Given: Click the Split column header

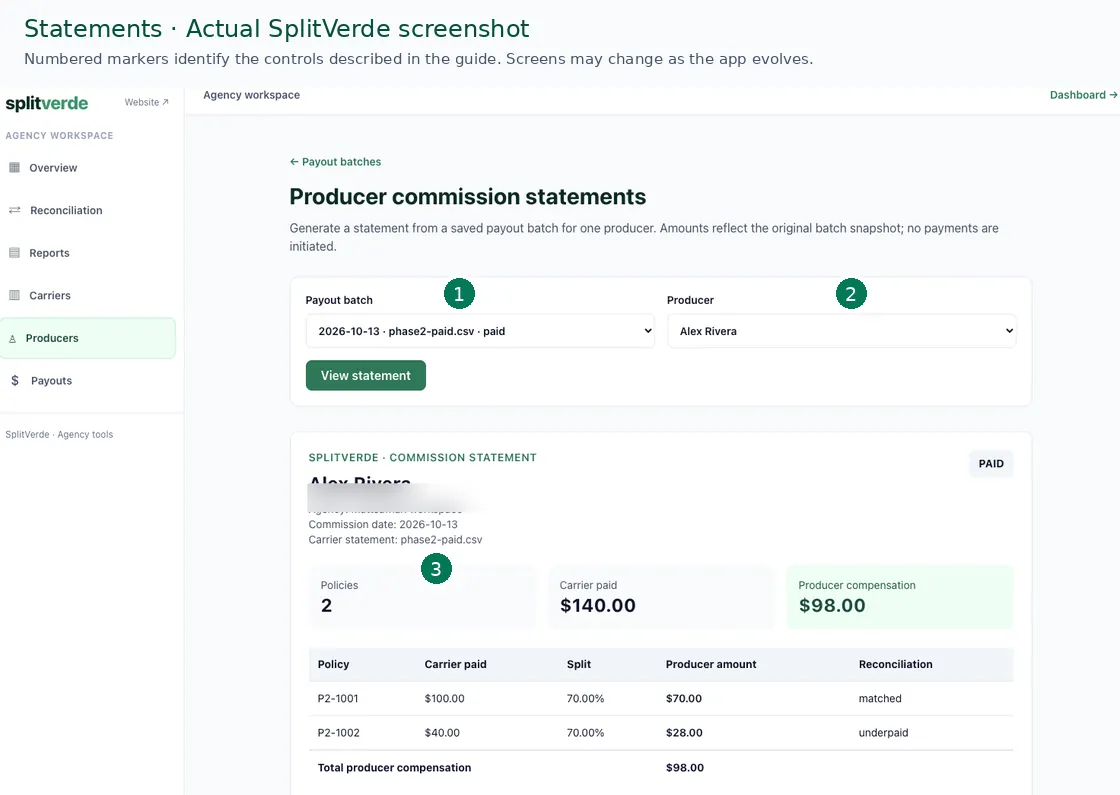Looking at the screenshot, I should click(x=579, y=664).
